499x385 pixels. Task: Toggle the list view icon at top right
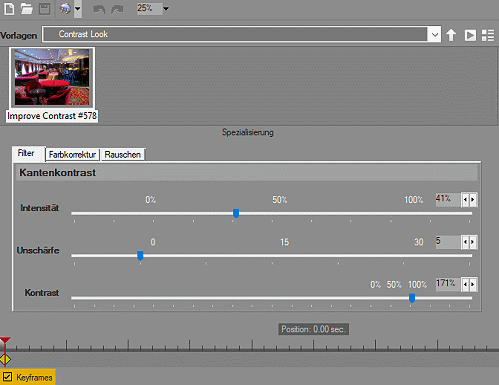click(x=488, y=35)
